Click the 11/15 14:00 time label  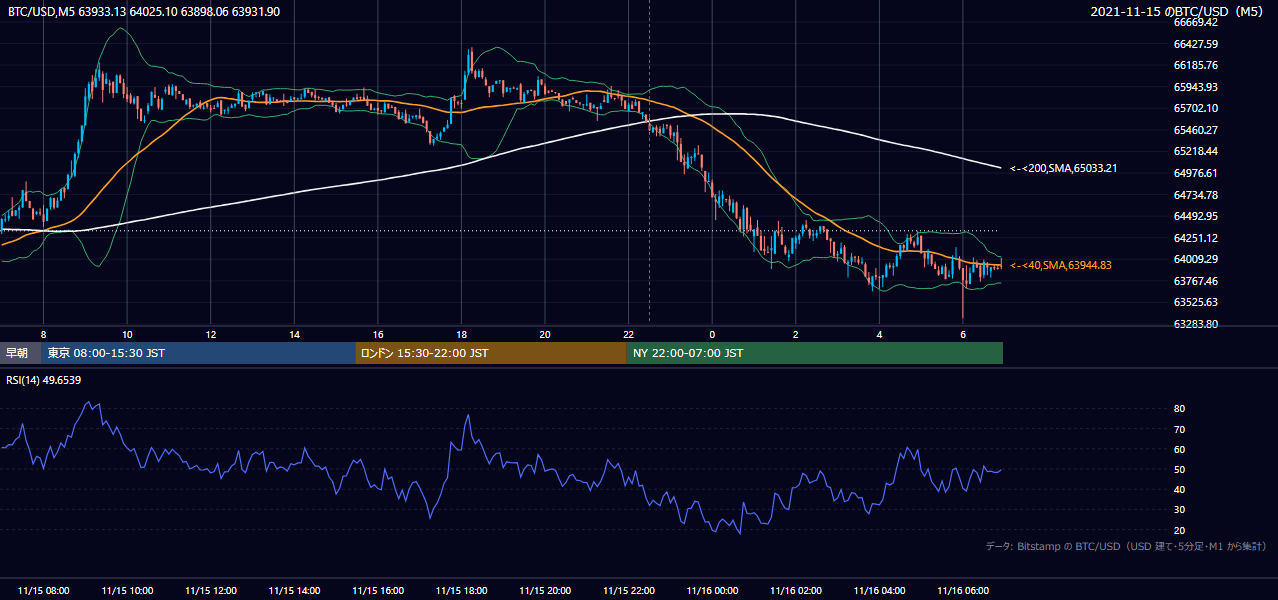294,591
